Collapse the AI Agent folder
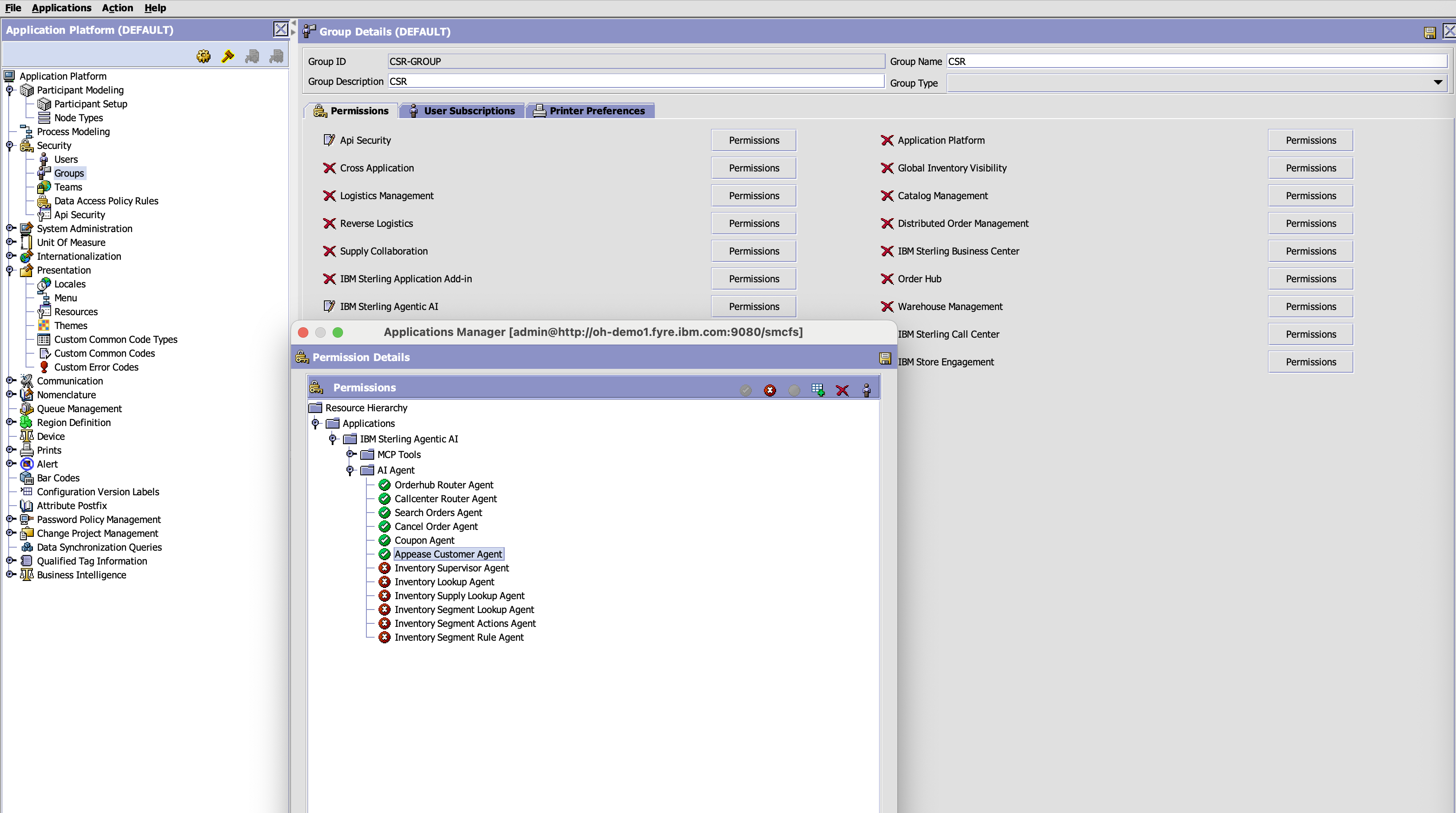The image size is (1456, 813). [350, 470]
